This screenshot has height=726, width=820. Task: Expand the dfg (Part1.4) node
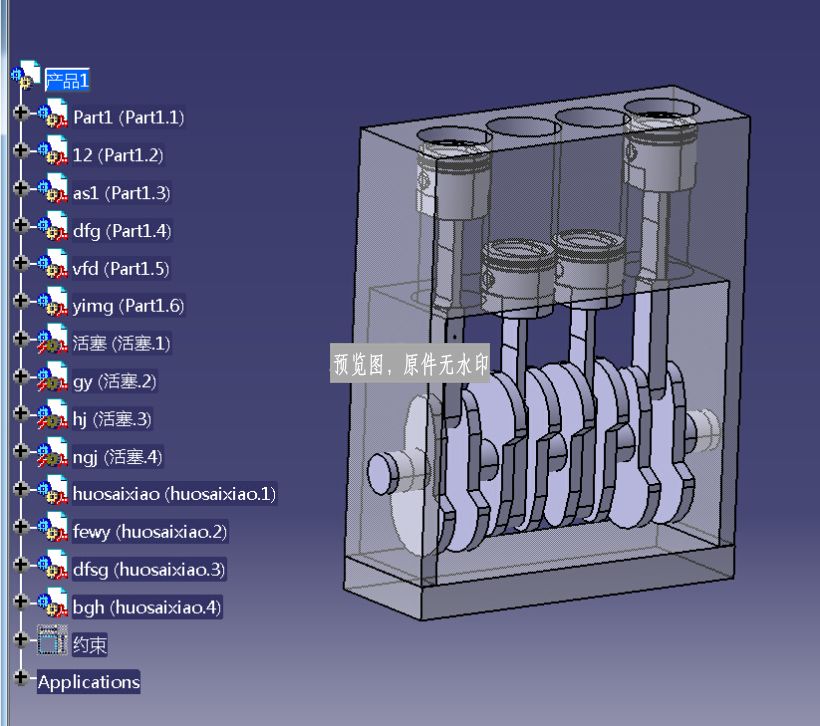21,225
